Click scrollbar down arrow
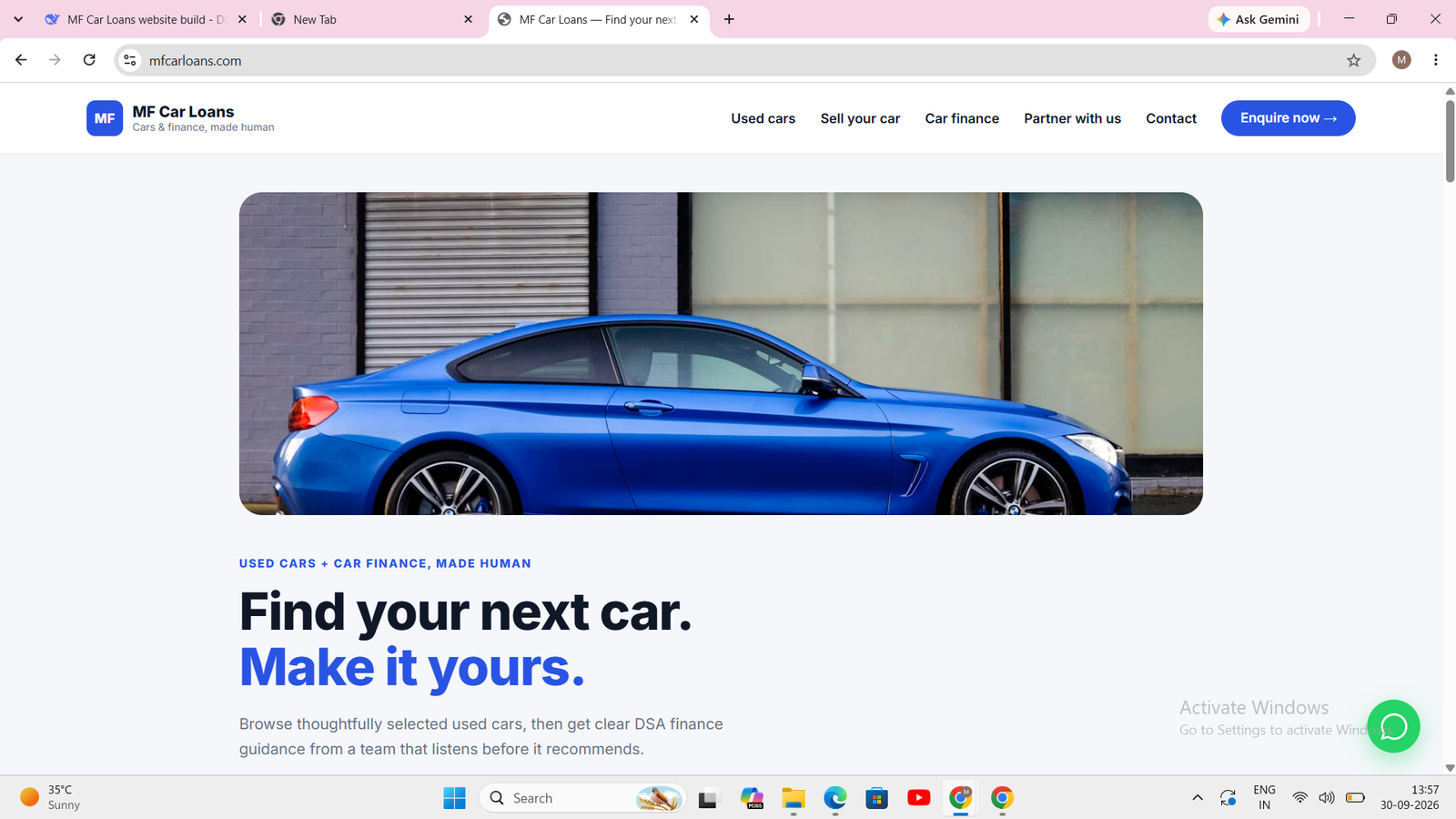This screenshot has height=819, width=1456. 1450,768
